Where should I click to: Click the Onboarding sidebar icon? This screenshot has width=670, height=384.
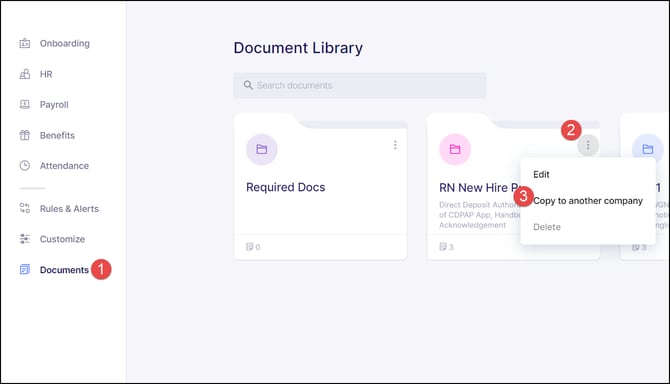coord(25,43)
